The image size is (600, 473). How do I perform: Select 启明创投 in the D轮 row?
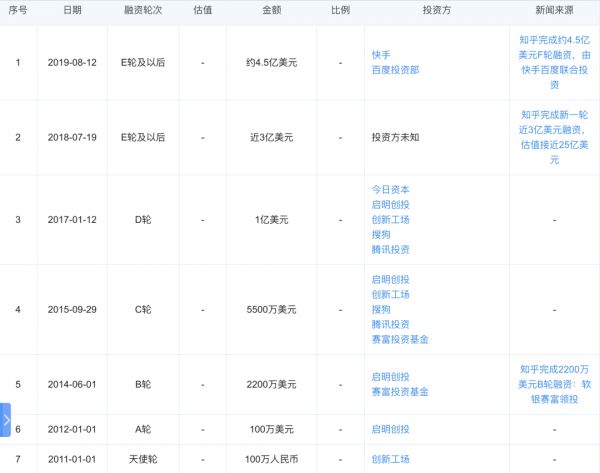(390, 204)
